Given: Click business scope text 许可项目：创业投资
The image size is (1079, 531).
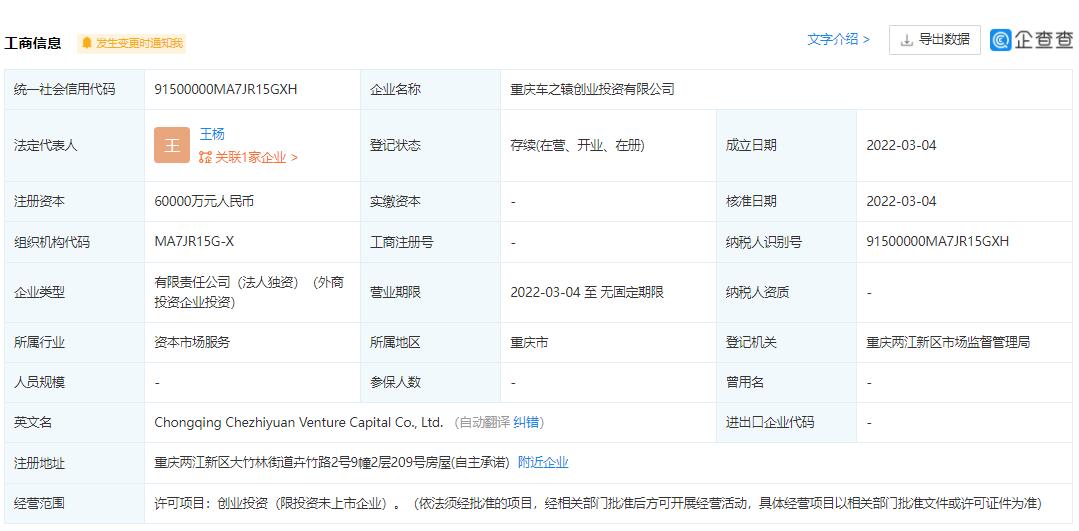Looking at the screenshot, I should (x=599, y=503).
